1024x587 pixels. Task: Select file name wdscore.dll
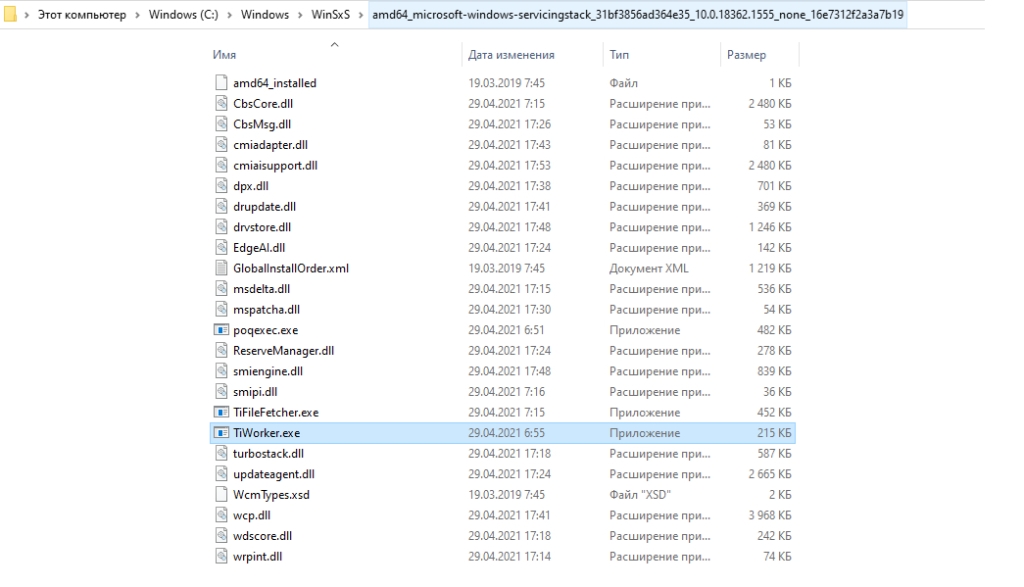pos(263,535)
